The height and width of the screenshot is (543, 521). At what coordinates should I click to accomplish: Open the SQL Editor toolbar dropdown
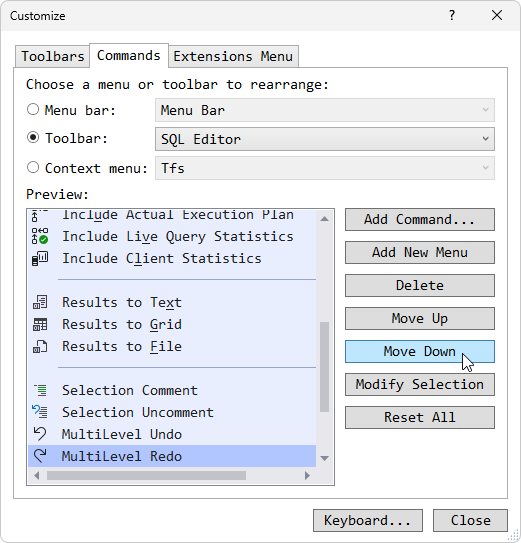tap(325, 139)
